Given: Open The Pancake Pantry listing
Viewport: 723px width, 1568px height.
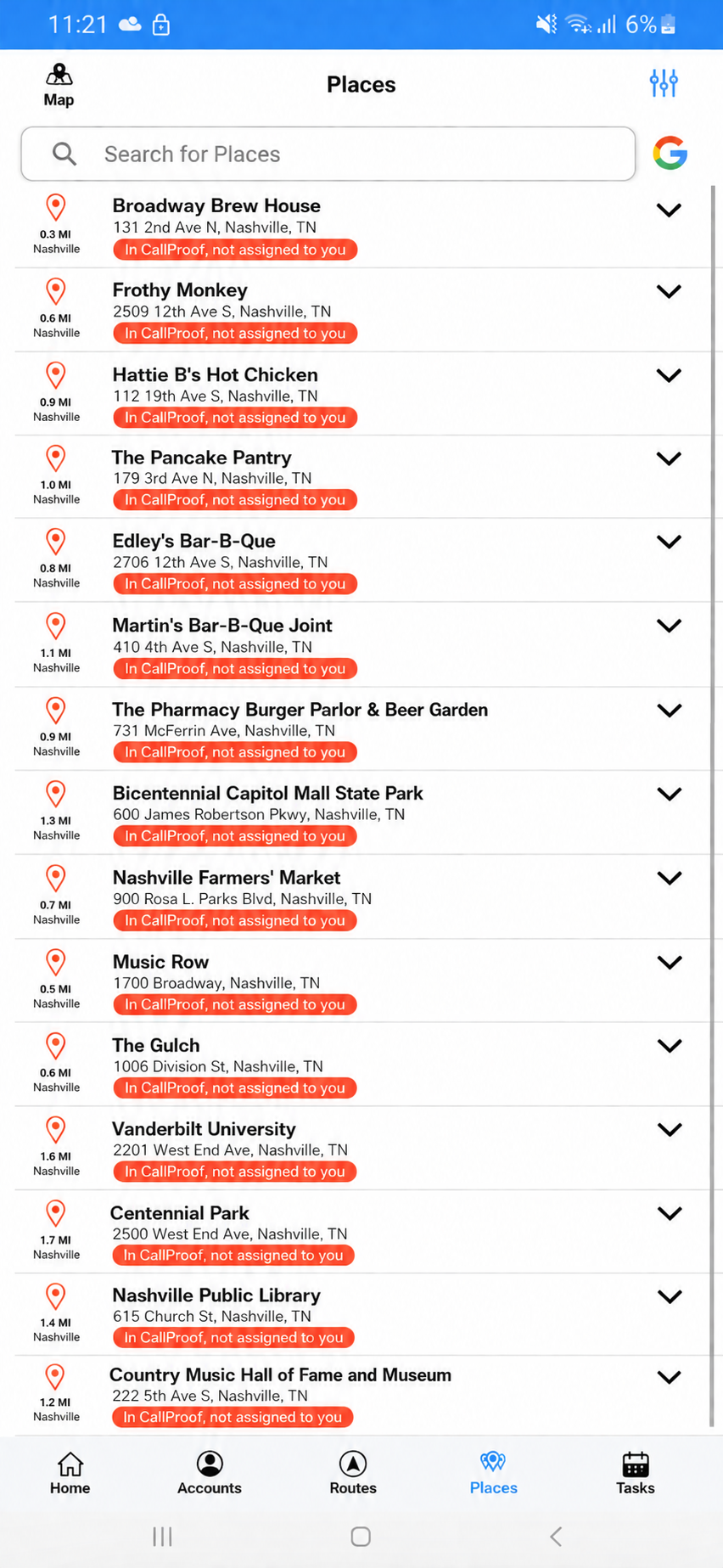Looking at the screenshot, I should pyautogui.click(x=362, y=477).
